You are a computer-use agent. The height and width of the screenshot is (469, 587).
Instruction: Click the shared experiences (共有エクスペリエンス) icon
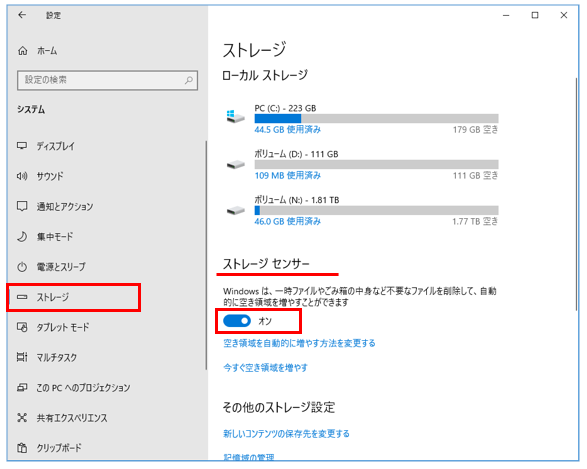pyautogui.click(x=22, y=418)
